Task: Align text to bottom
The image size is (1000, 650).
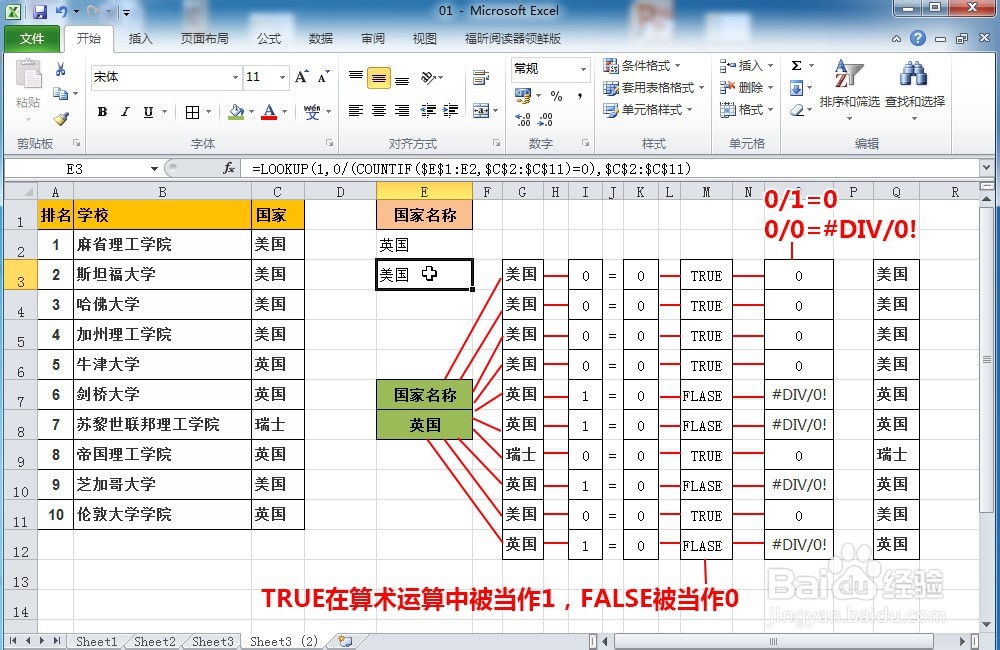Action: (x=402, y=78)
